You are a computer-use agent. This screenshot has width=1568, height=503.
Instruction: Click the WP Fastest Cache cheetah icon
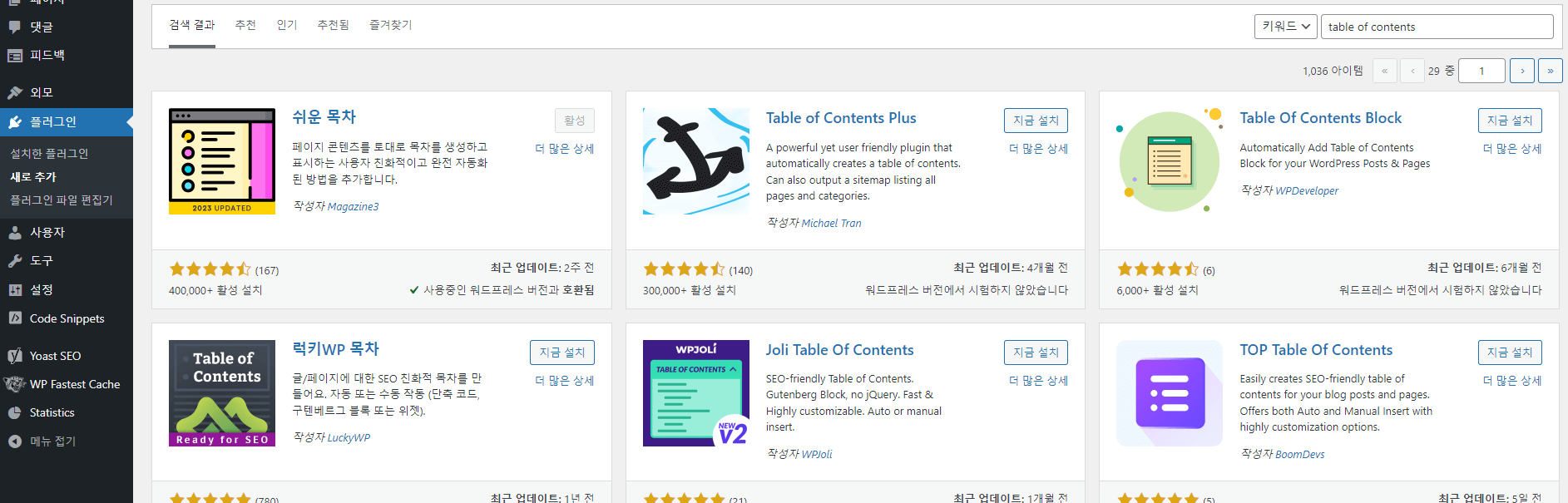point(15,384)
